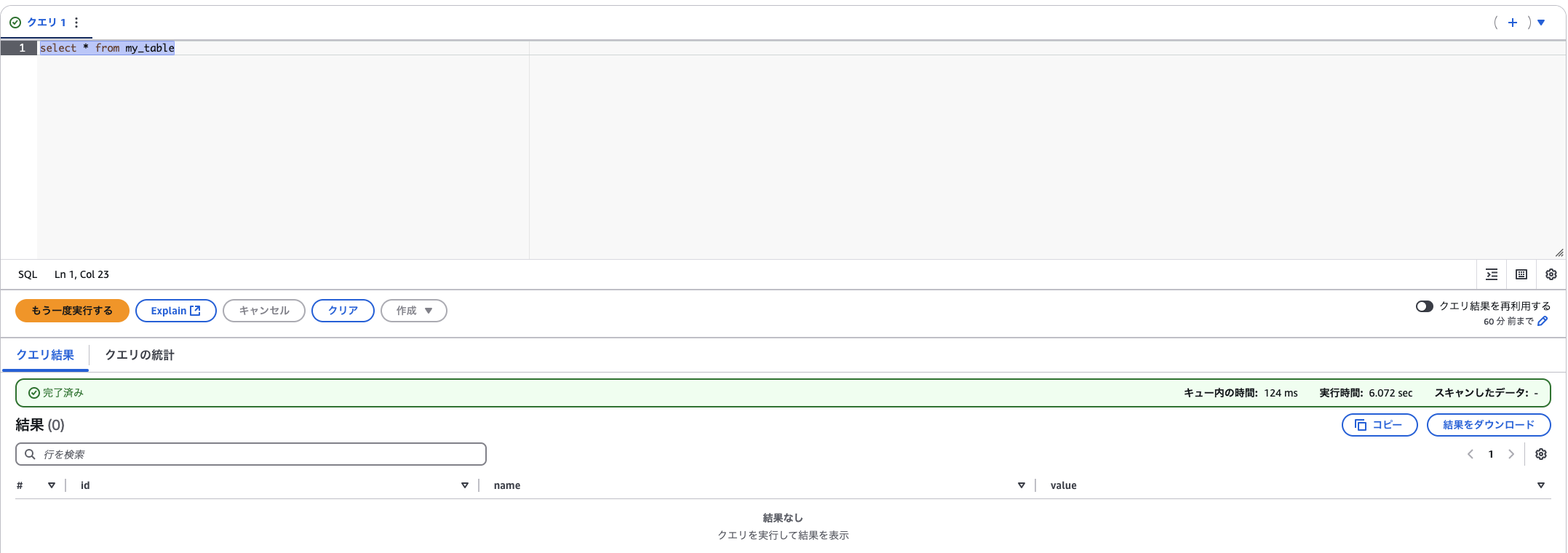Open the query tabs dropdown arrow
The image size is (1568, 553).
click(x=1541, y=23)
